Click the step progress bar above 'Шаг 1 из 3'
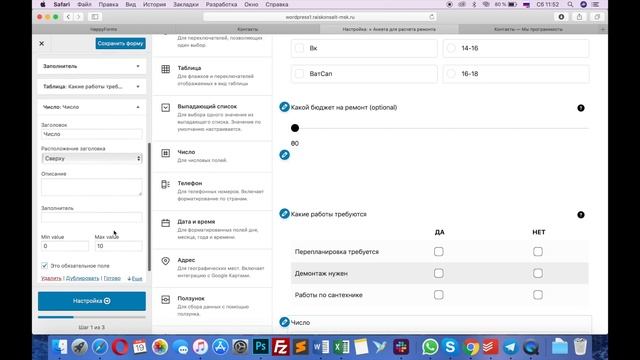The width and height of the screenshot is (640, 360). tap(92, 317)
